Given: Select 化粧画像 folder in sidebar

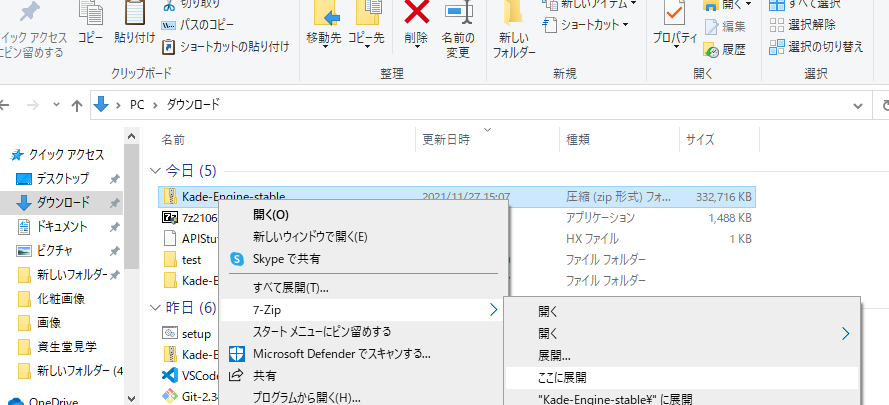Looking at the screenshot, I should click(x=61, y=298).
